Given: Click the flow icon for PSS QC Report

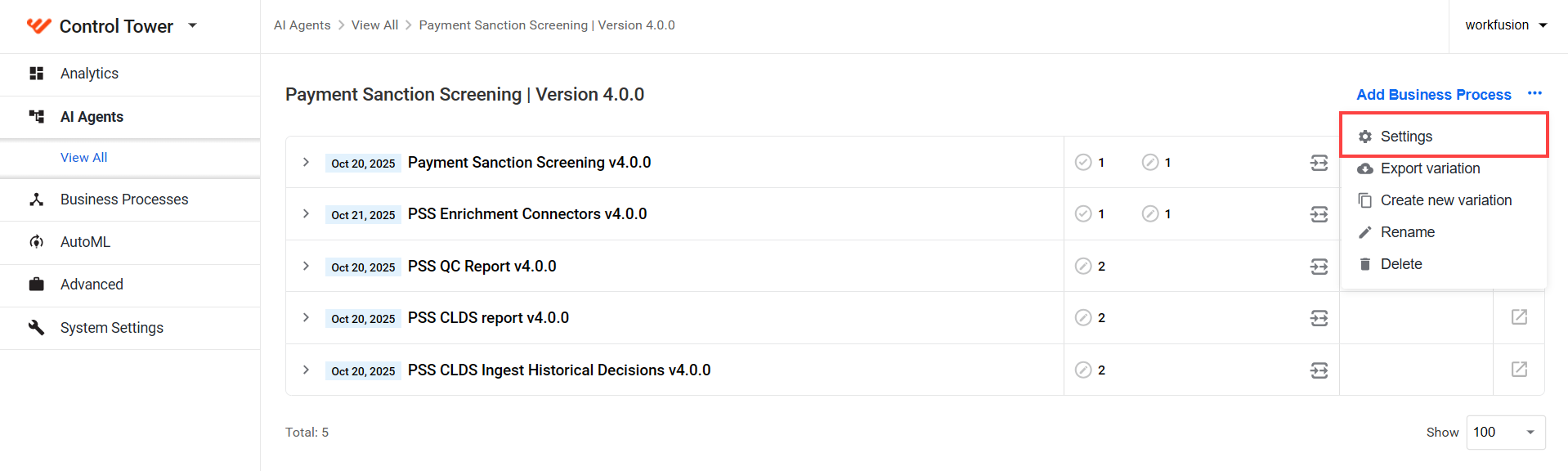Looking at the screenshot, I should pyautogui.click(x=1319, y=267).
